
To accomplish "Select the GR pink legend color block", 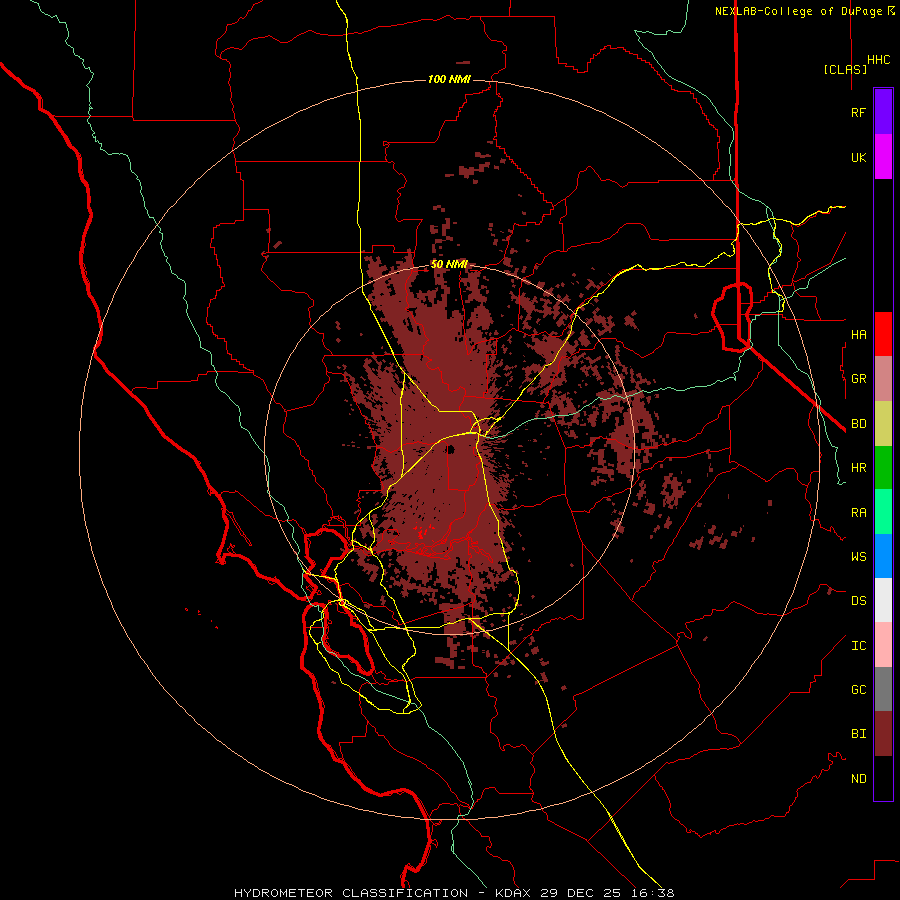I will [883, 379].
